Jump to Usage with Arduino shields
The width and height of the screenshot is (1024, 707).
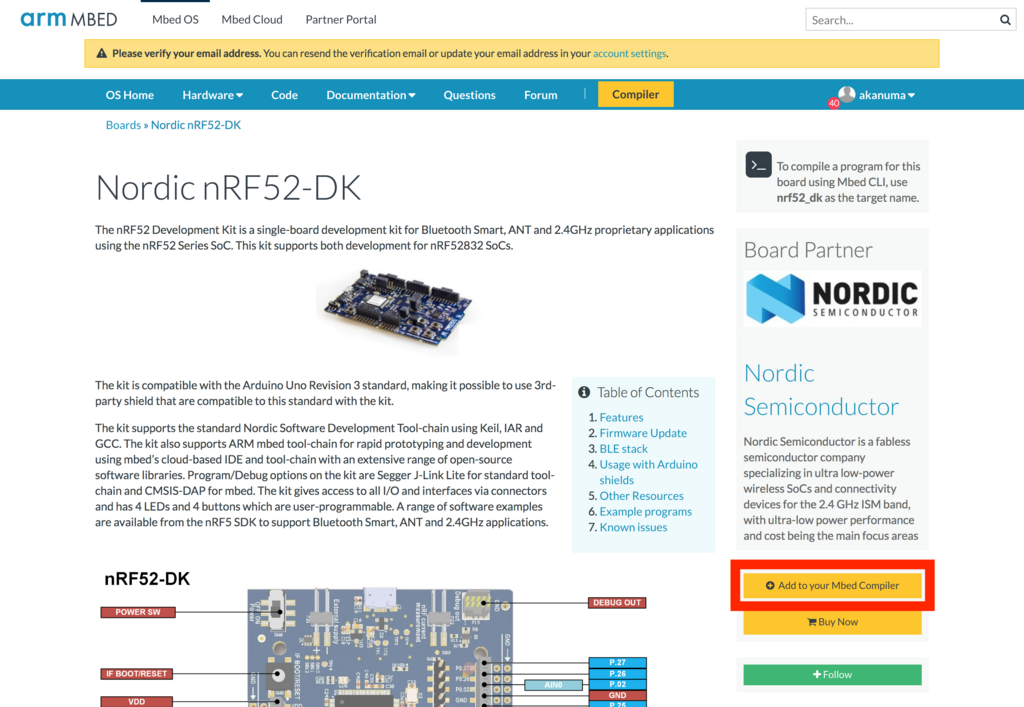click(x=648, y=472)
